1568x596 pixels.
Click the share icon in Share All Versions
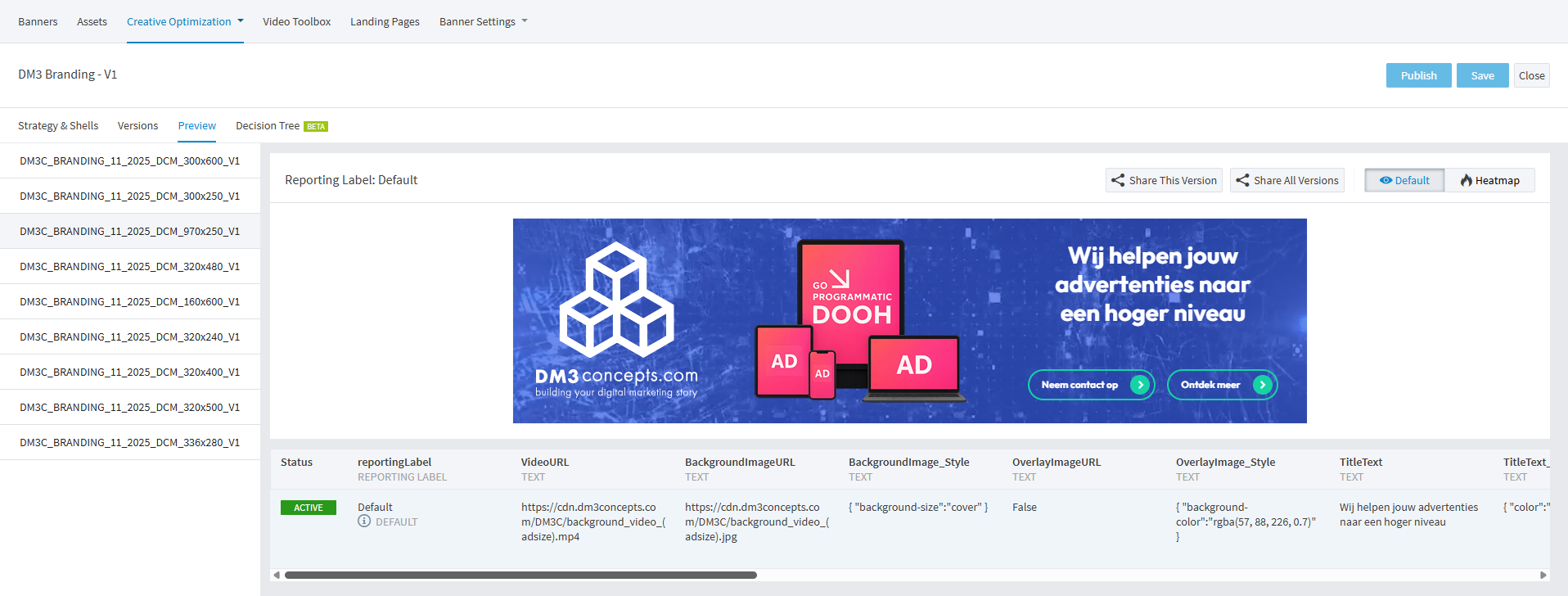coord(1242,180)
